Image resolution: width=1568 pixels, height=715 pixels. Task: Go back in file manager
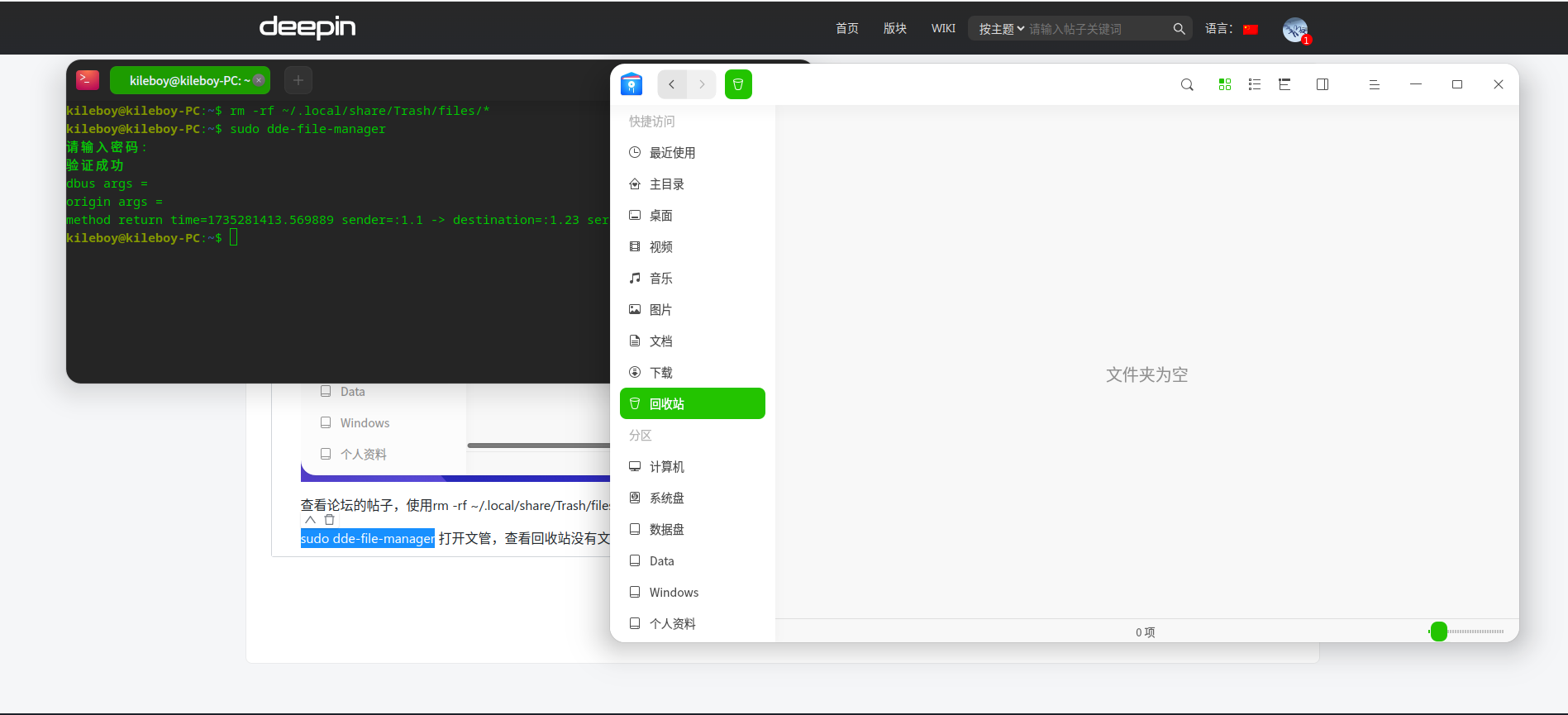(x=672, y=84)
